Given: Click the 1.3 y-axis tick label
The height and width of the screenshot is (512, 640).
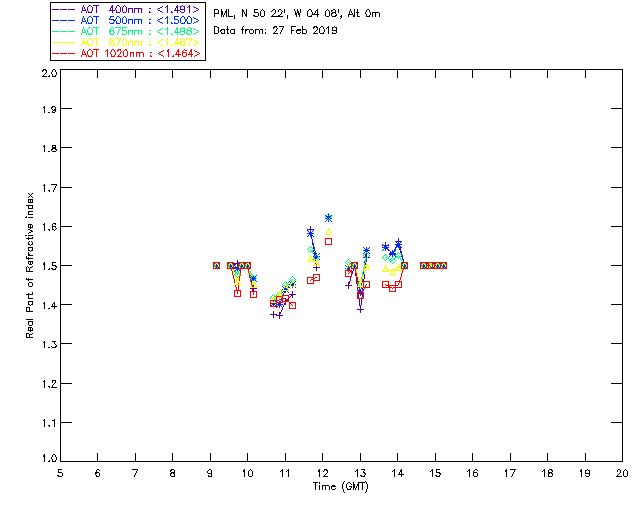Looking at the screenshot, I should click(x=49, y=345).
